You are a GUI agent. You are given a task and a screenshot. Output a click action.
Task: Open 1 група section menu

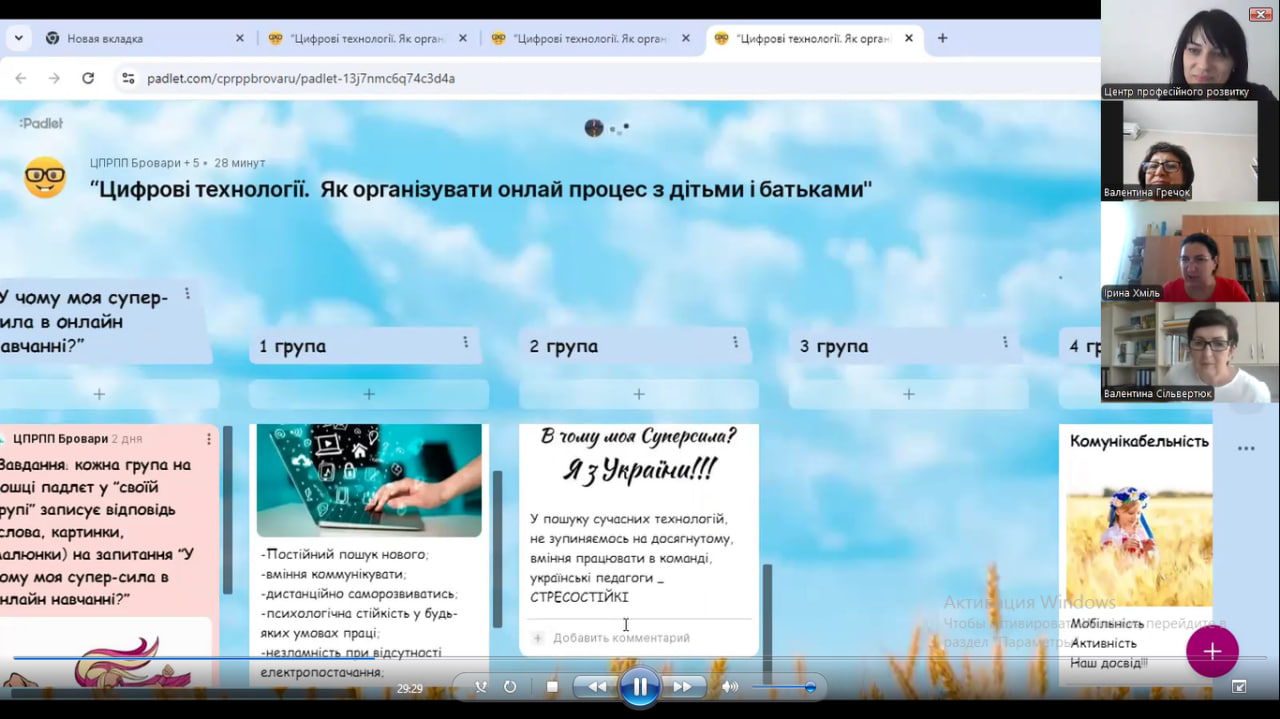click(x=465, y=342)
